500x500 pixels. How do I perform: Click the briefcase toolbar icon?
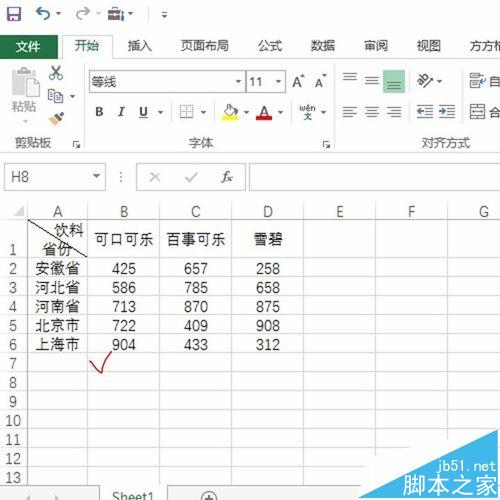coord(115,14)
